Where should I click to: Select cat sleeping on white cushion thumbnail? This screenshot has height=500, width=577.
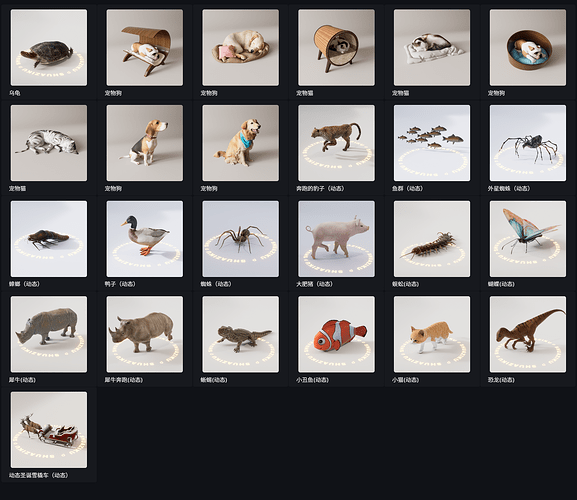(x=432, y=47)
